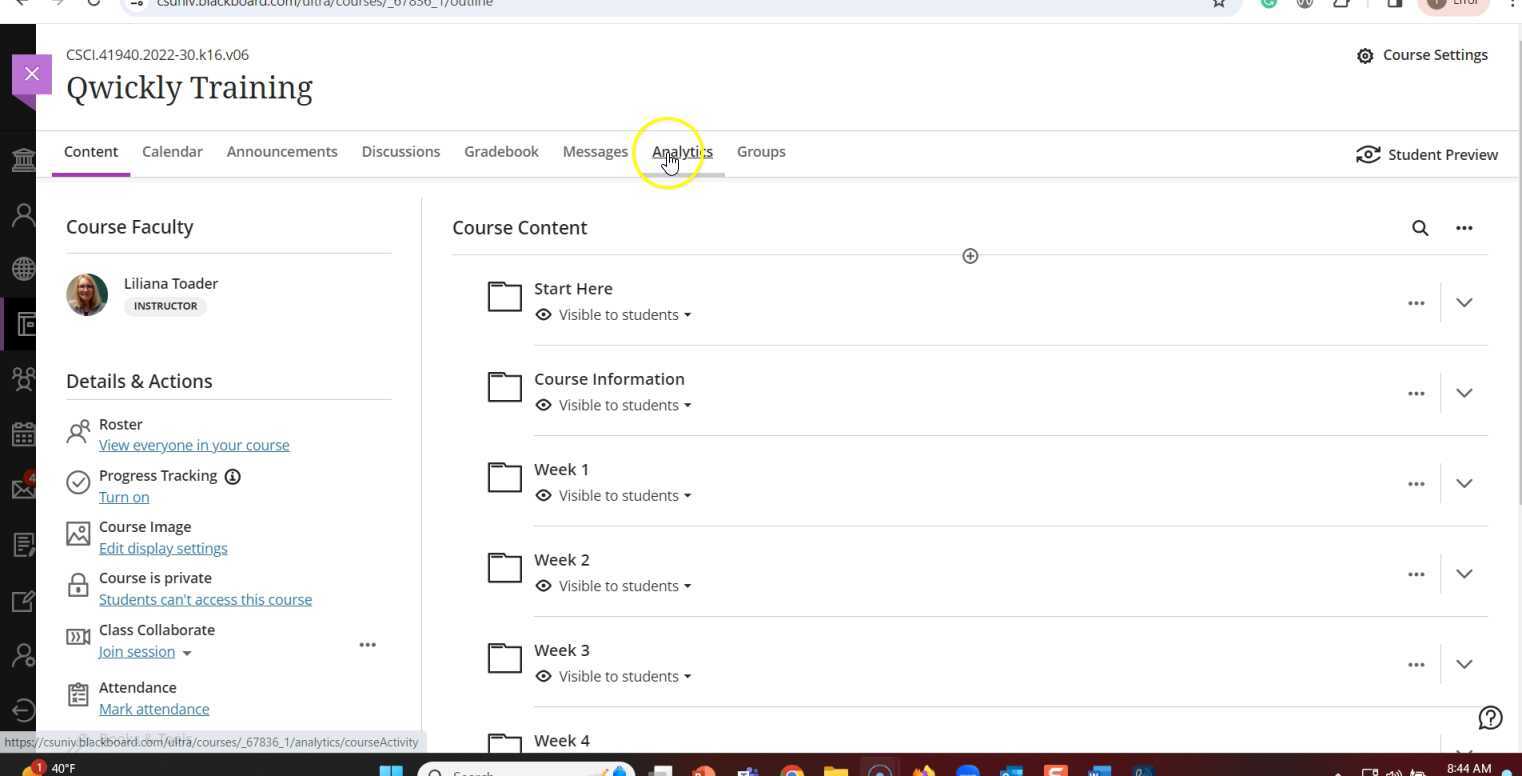Change visibility setting on Course Information folder
Screen dimensions: 1522x776
click(613, 405)
